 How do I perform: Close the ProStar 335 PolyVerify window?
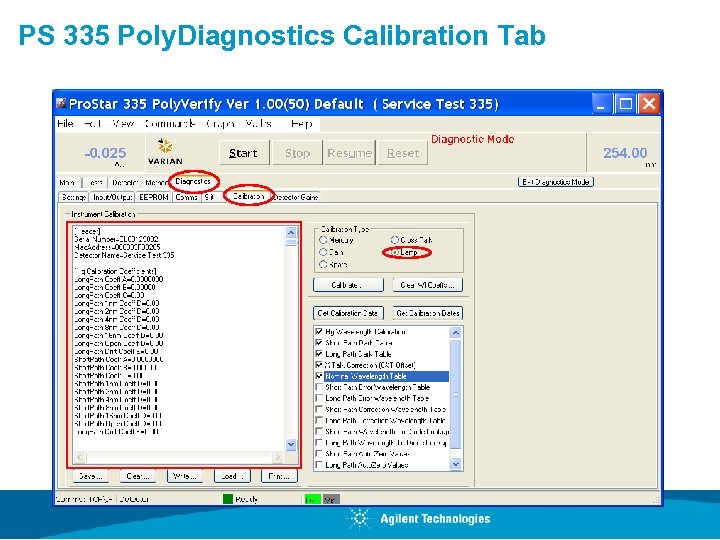tap(649, 103)
